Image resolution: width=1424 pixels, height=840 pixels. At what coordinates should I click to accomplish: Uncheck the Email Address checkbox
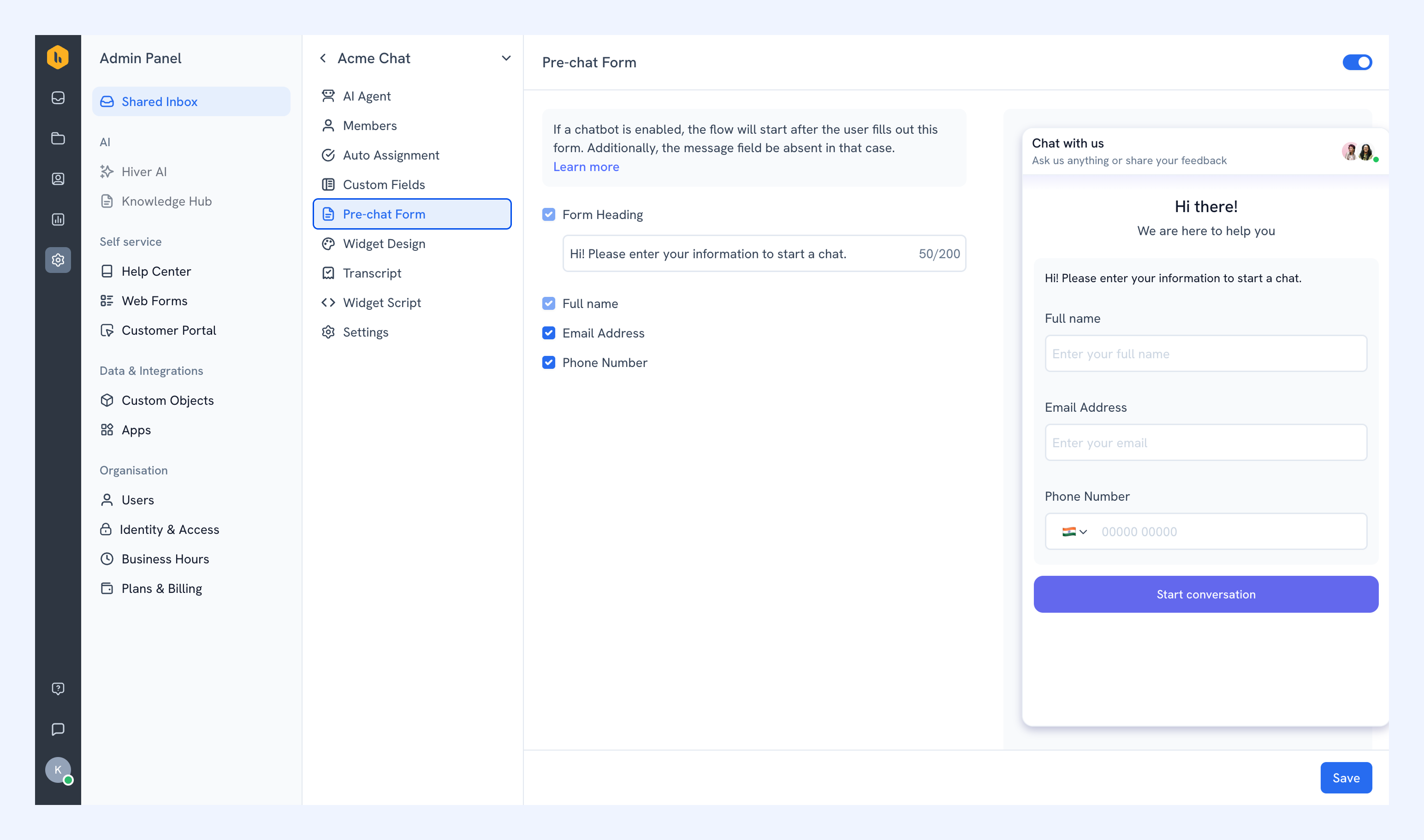point(548,333)
